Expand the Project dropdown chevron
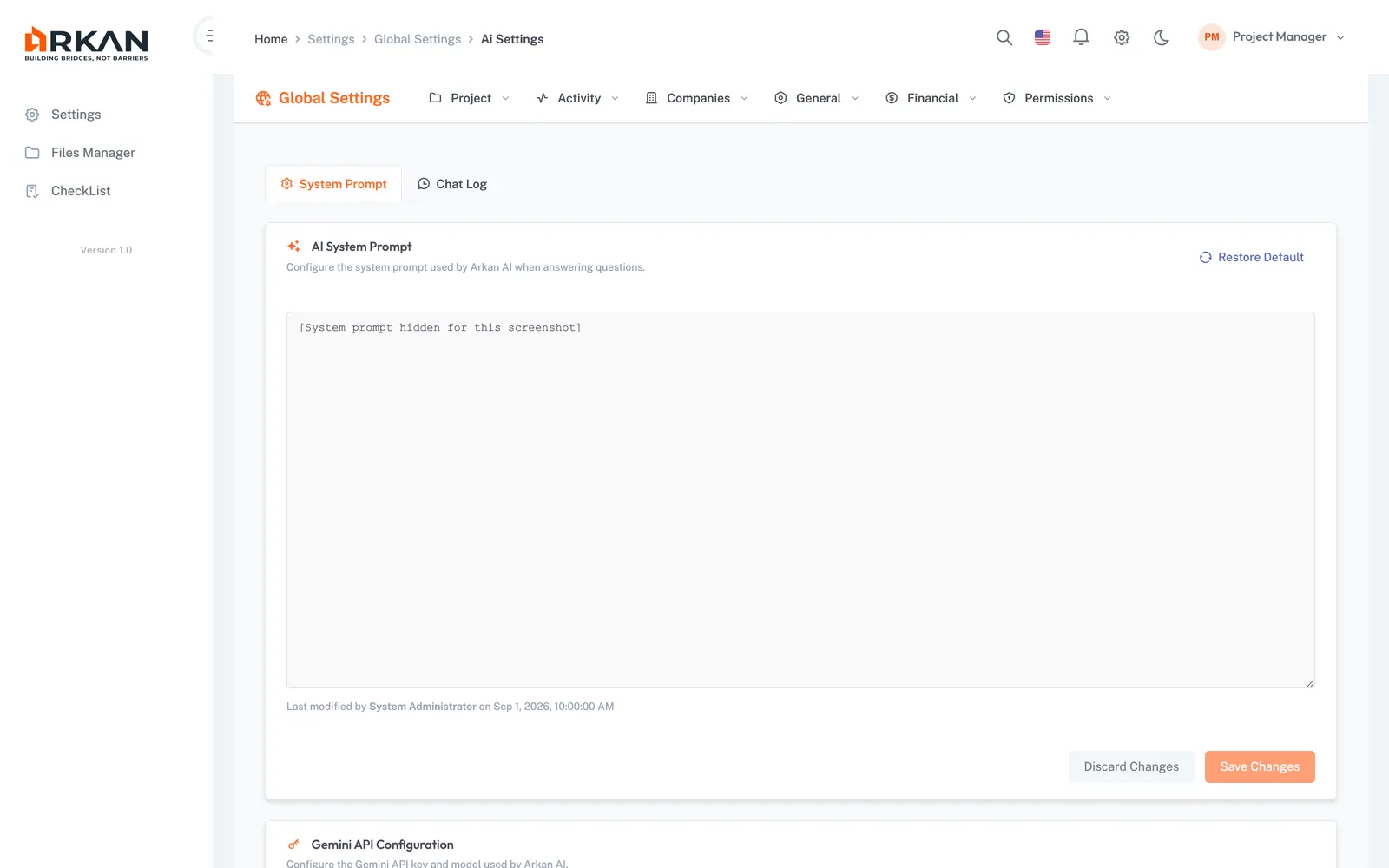This screenshot has width=1389, height=868. (505, 98)
